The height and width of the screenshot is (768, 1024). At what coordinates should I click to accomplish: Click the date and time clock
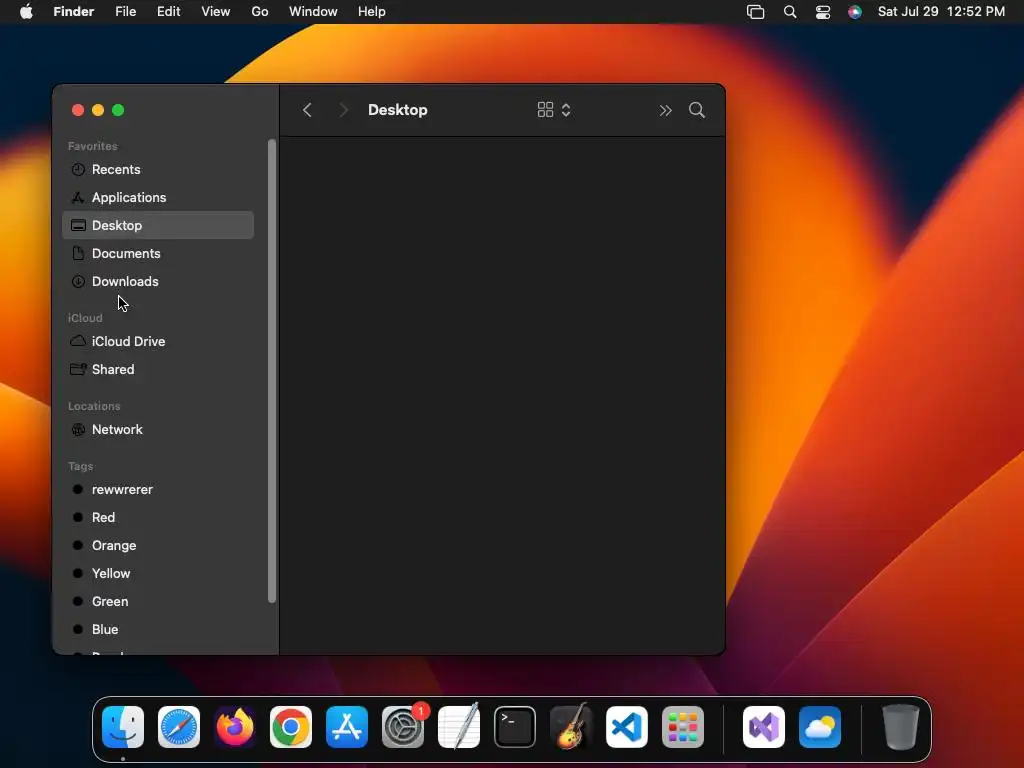[x=941, y=12]
